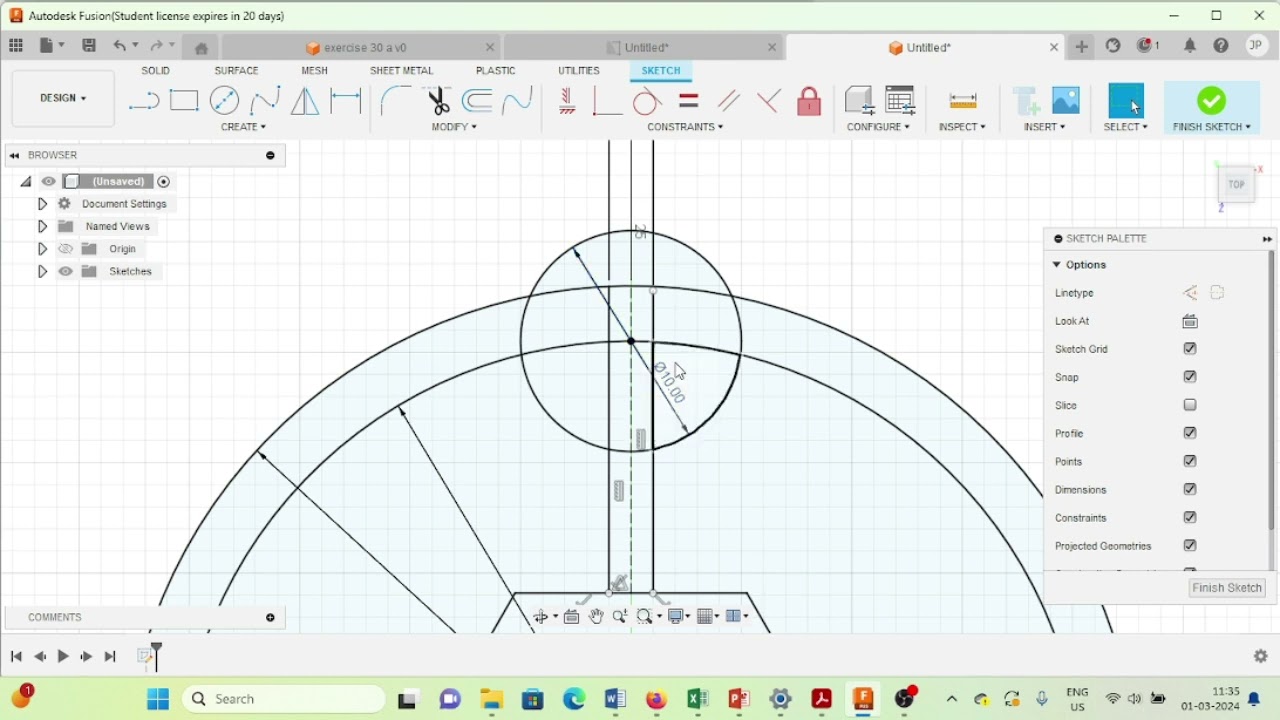This screenshot has width=1280, height=720.
Task: Click the Look At icon in palette
Action: coord(1190,321)
